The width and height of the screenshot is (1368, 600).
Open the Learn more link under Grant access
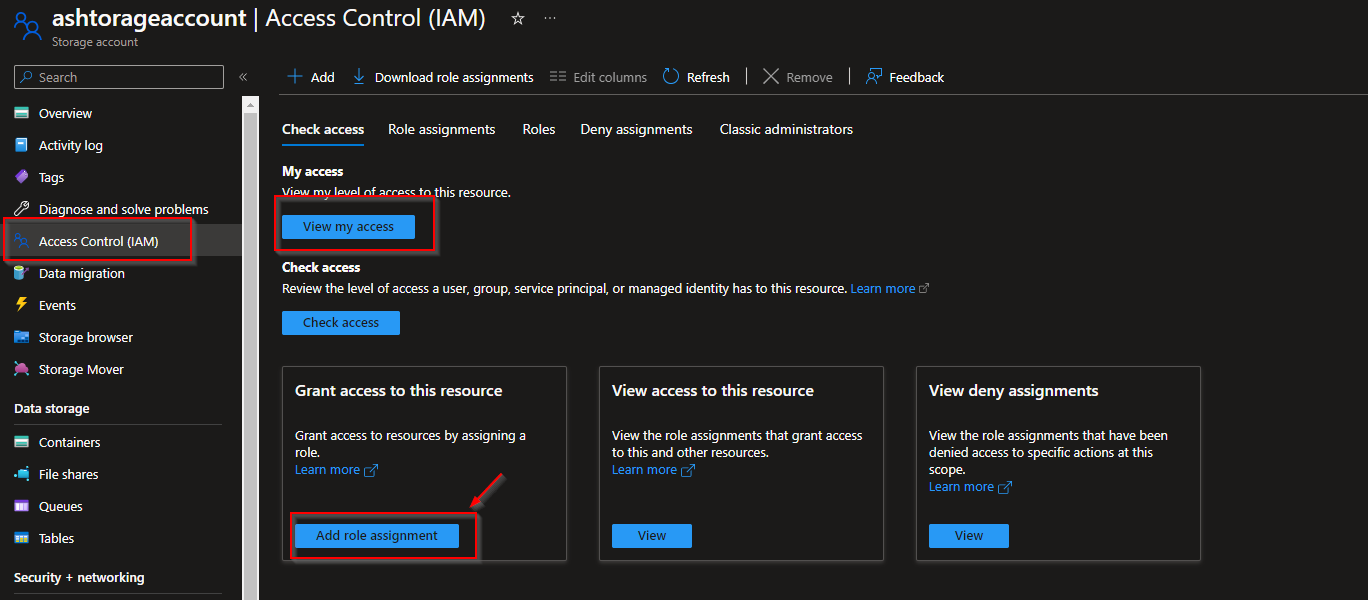coord(328,469)
